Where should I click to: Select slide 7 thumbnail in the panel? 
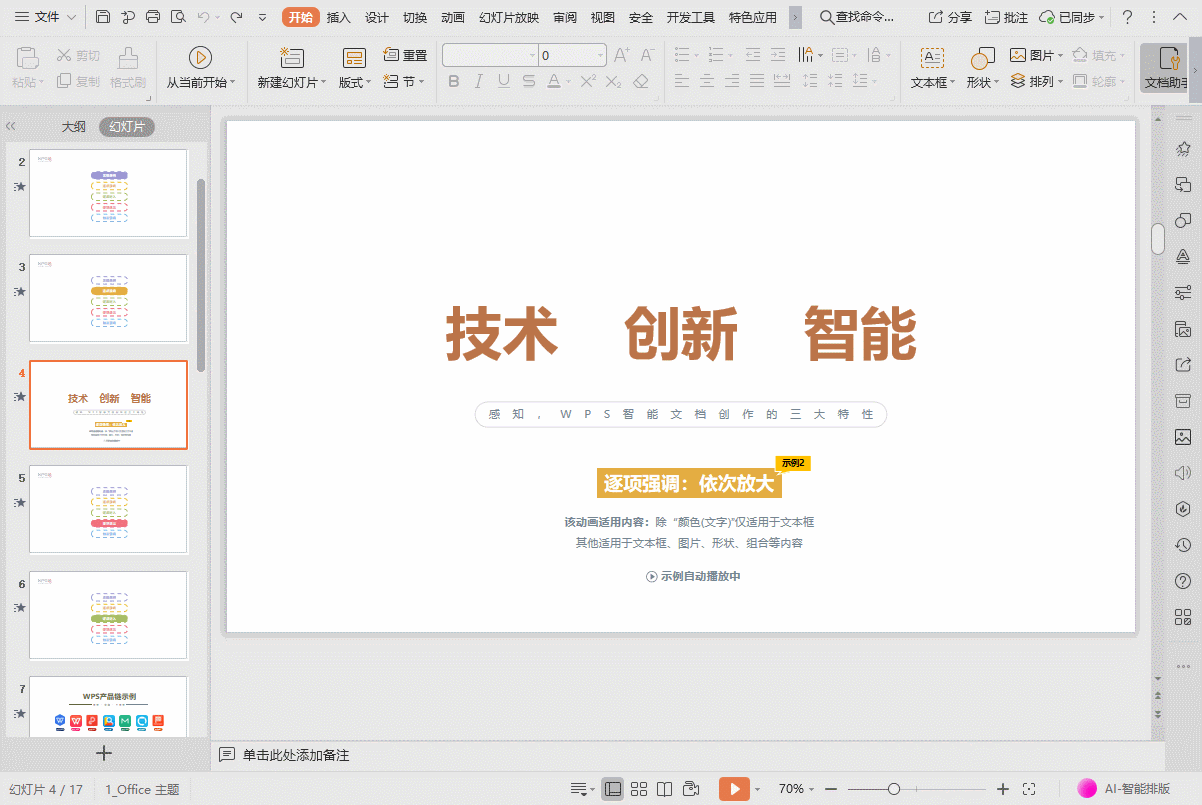(x=108, y=708)
